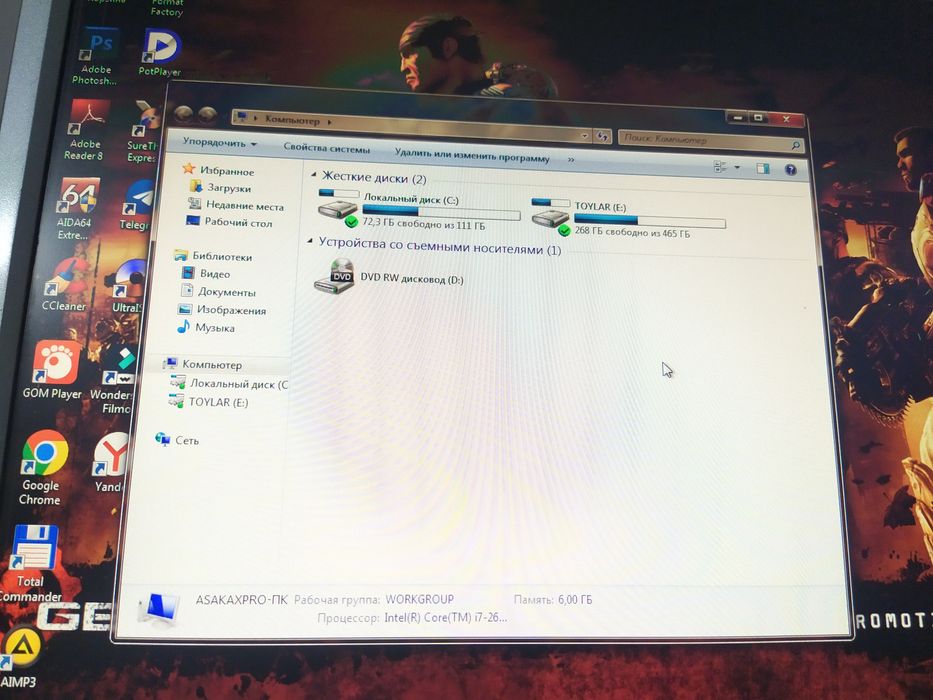Toggle the preview pane button
The width and height of the screenshot is (933, 700).
[762, 168]
